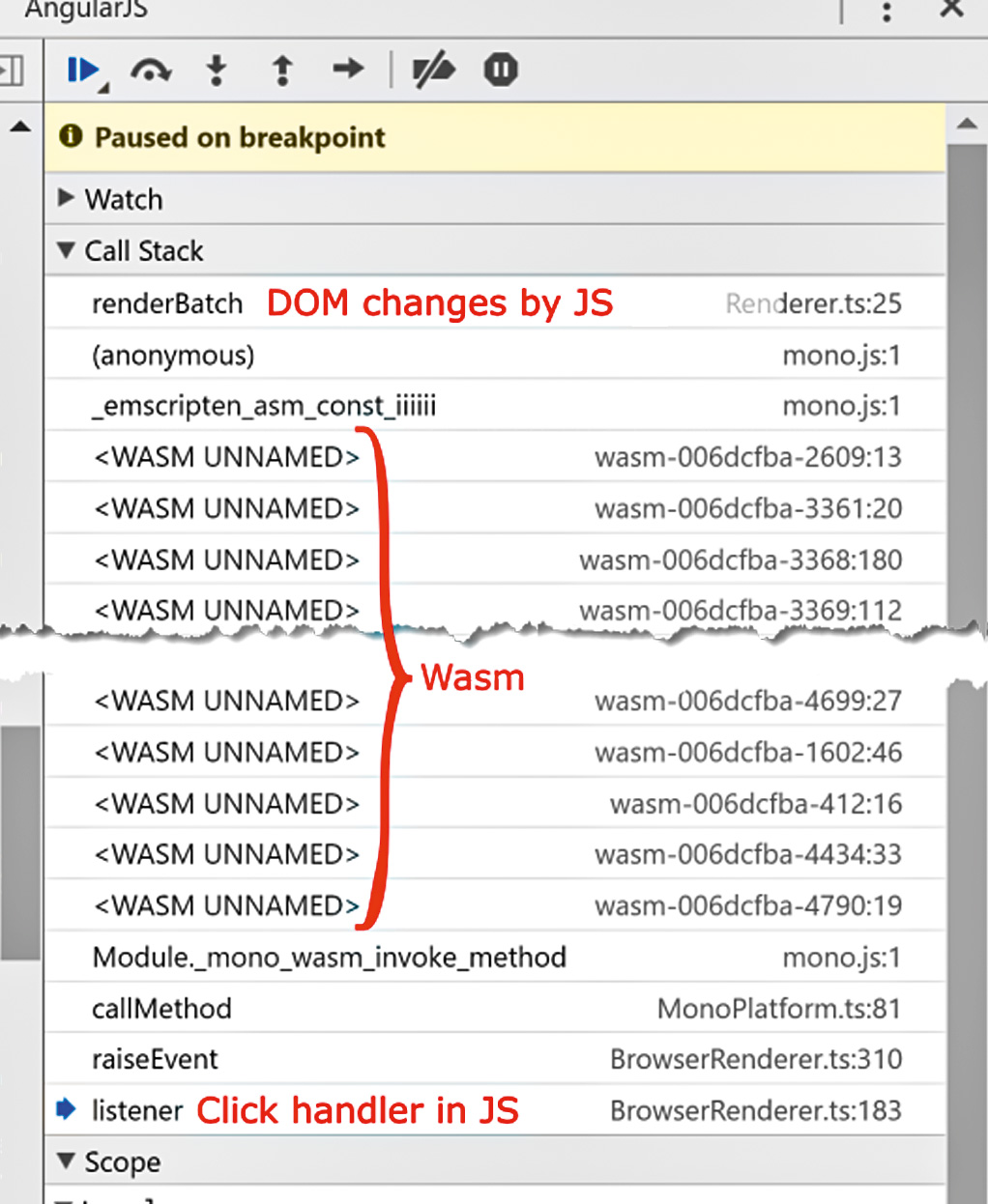Select the Module._mono_wasm_invoke_method frame
The height and width of the screenshot is (1204, 988).
pyautogui.click(x=329, y=958)
